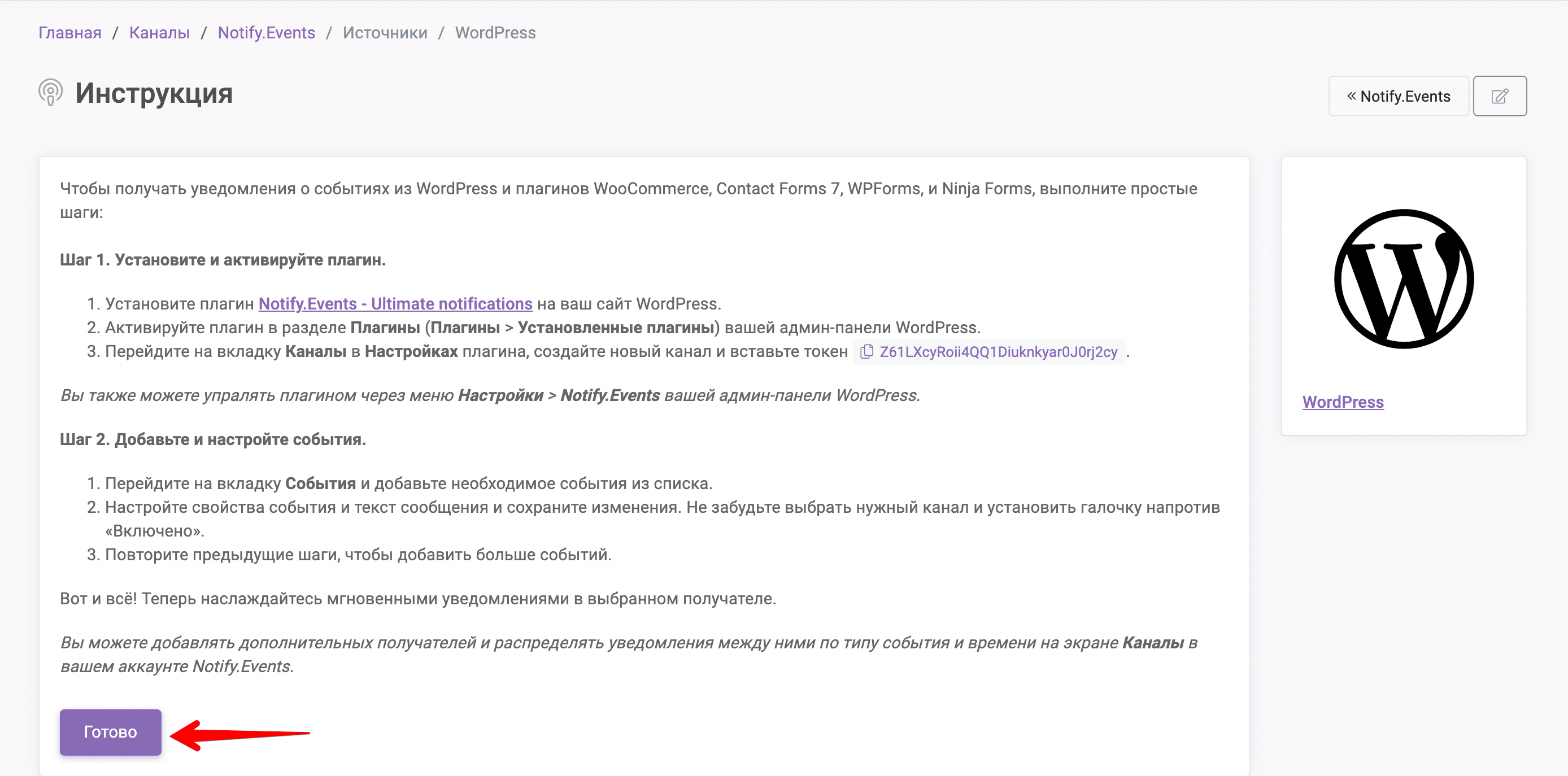Click the edit pencil icon button

pyautogui.click(x=1499, y=96)
